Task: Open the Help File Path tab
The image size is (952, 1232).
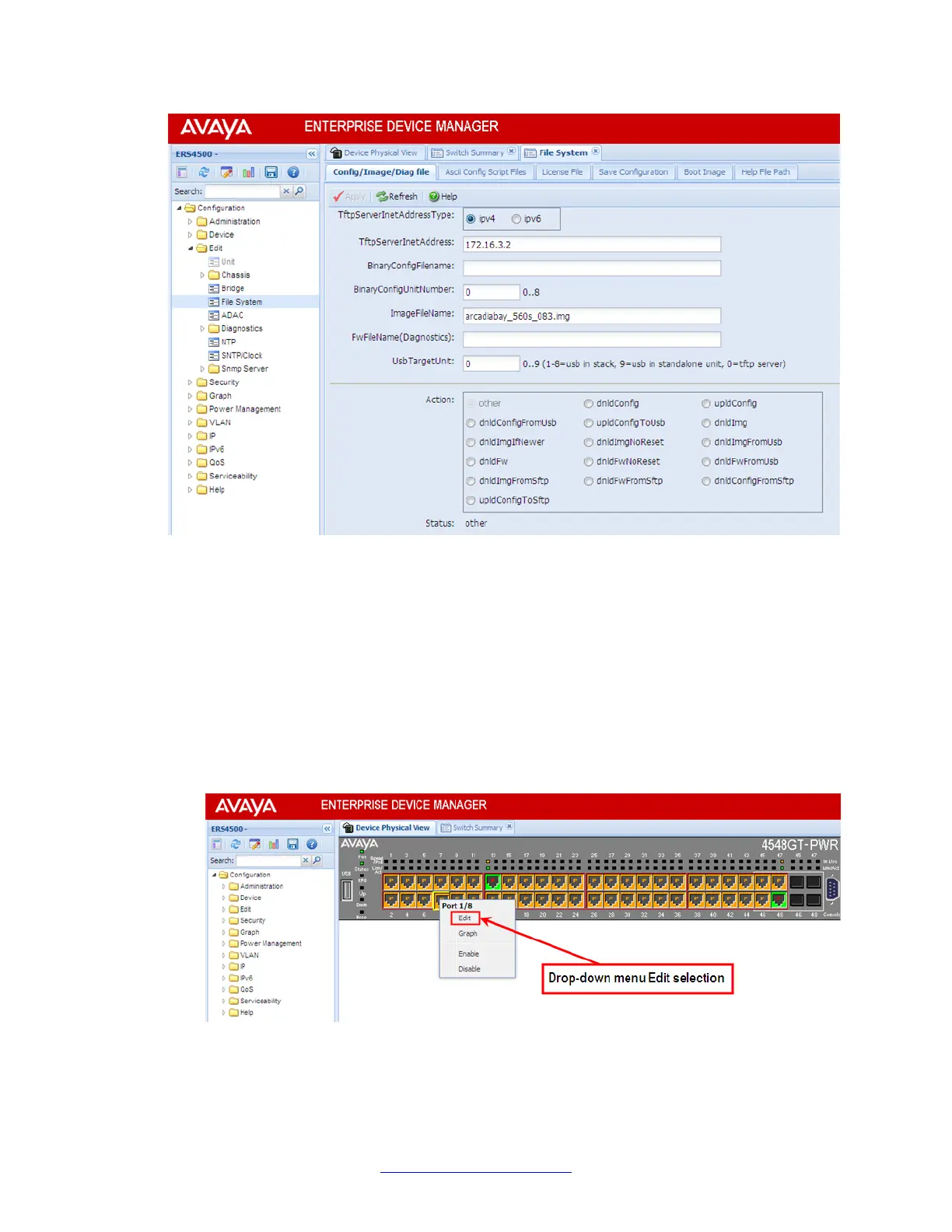Action: 765,172
